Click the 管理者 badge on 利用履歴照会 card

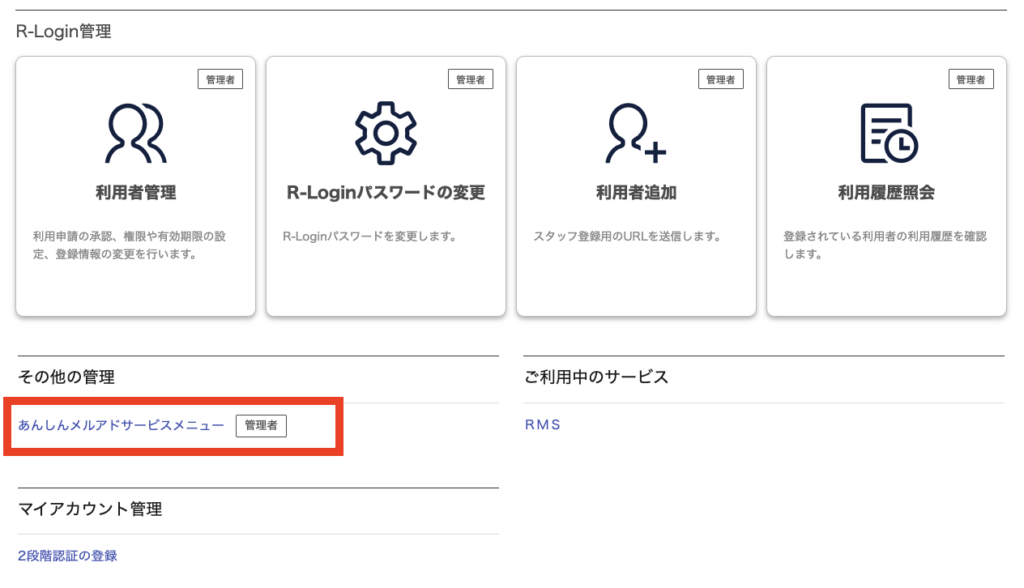click(972, 79)
